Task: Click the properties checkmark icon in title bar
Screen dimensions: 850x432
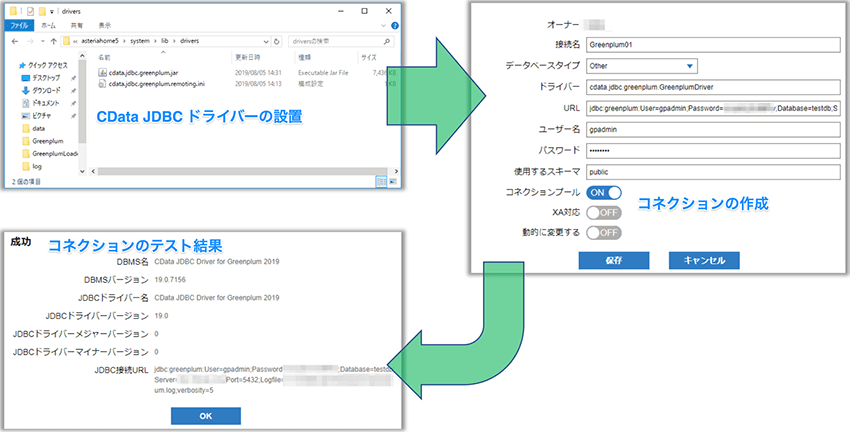Action: (x=30, y=11)
